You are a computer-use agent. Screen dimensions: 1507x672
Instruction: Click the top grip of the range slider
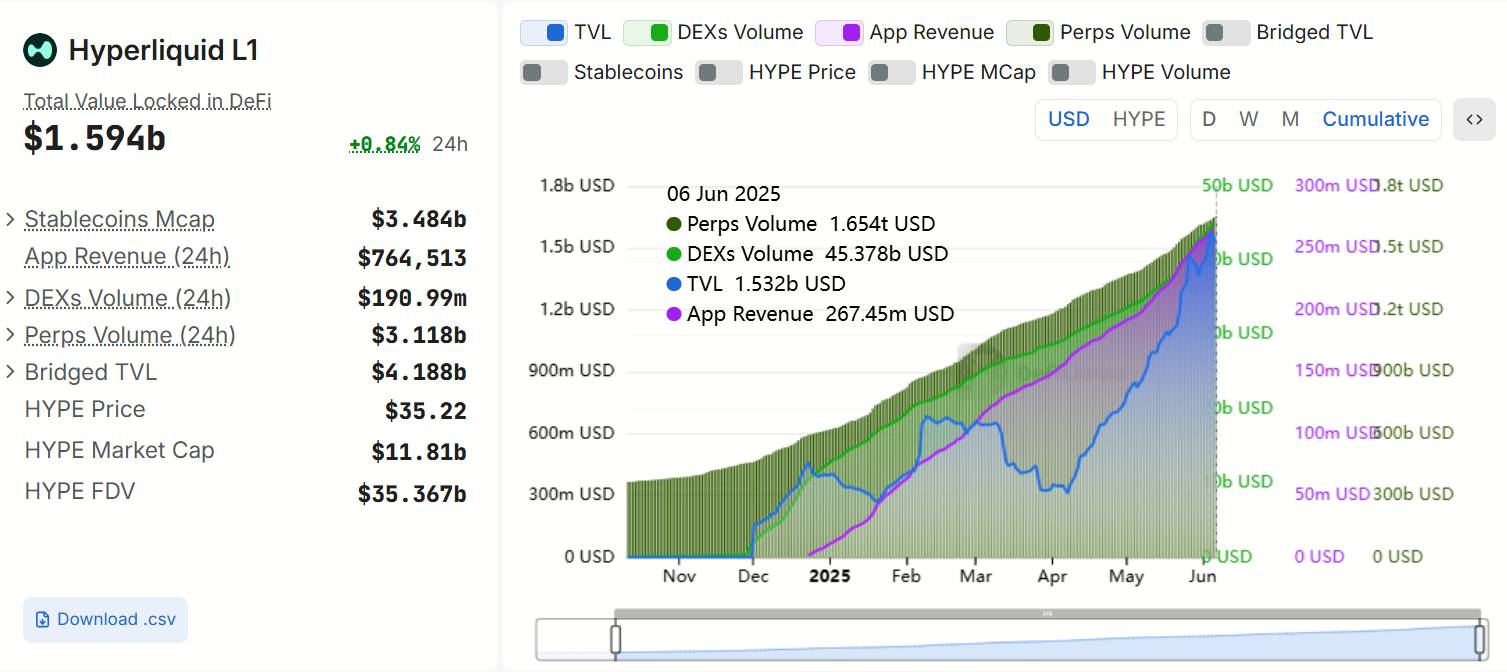(1048, 613)
